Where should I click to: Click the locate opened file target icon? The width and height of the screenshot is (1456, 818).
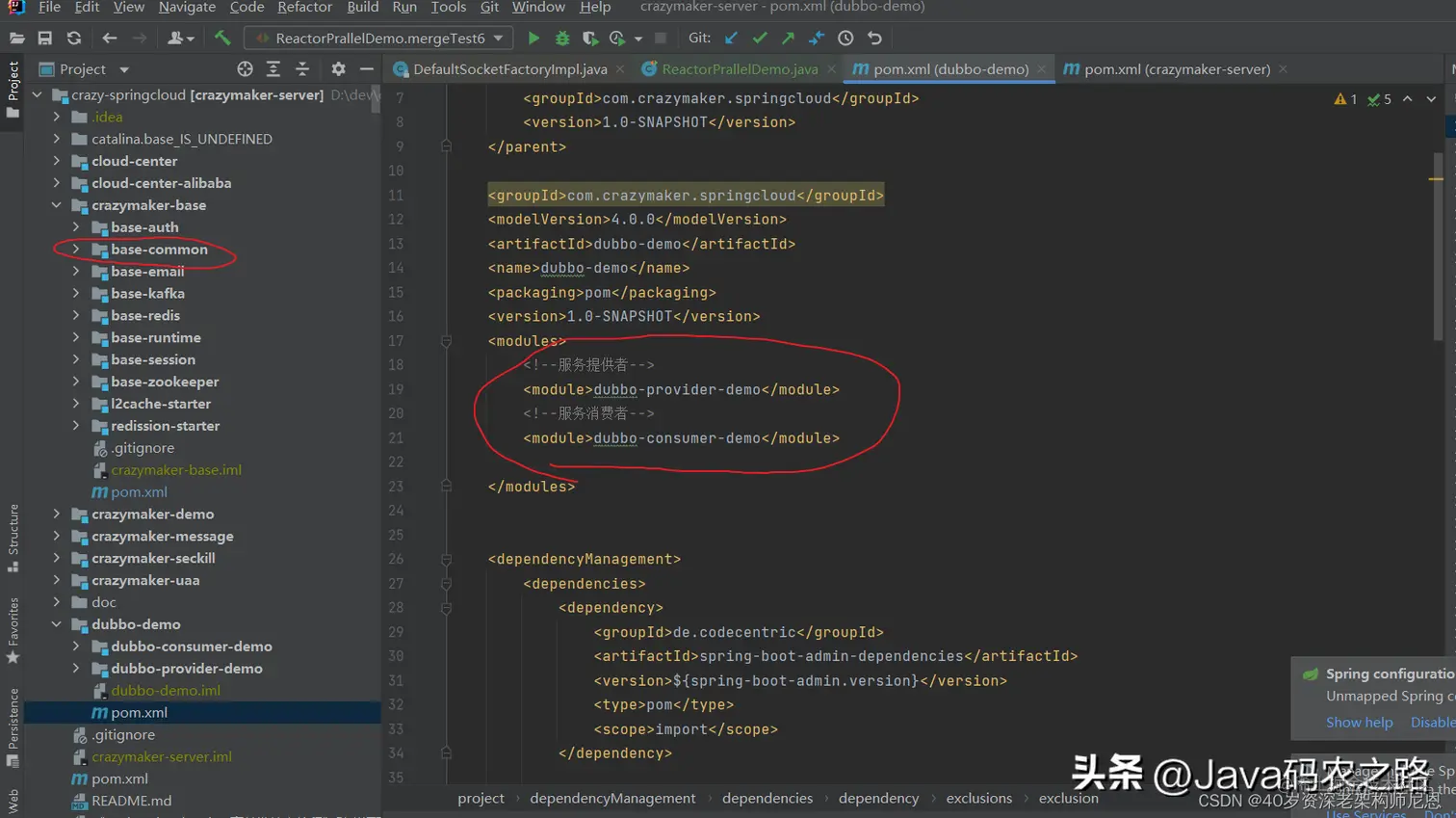pos(245,69)
